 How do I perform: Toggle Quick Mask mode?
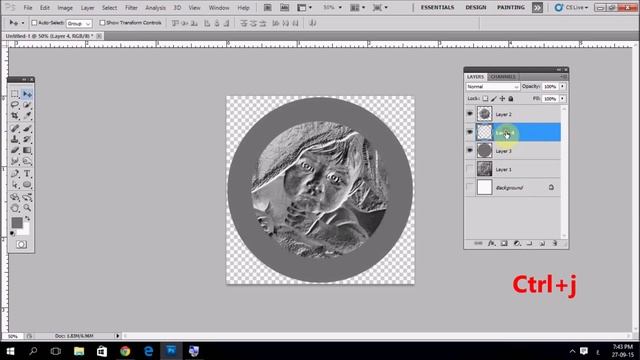click(x=21, y=244)
